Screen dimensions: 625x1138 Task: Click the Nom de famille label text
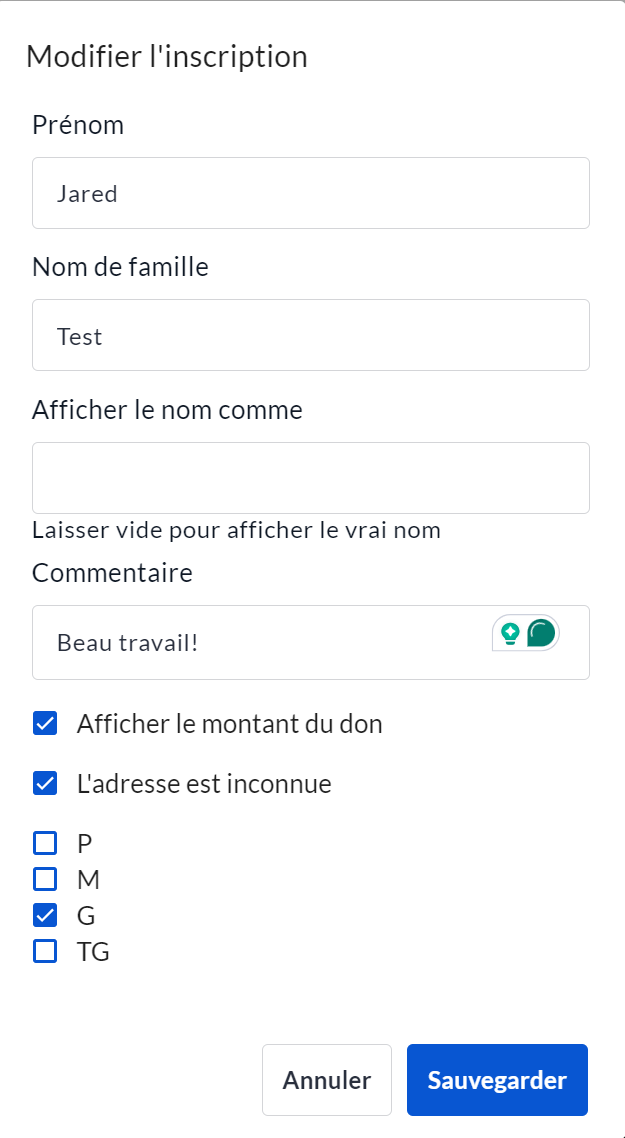(x=120, y=267)
